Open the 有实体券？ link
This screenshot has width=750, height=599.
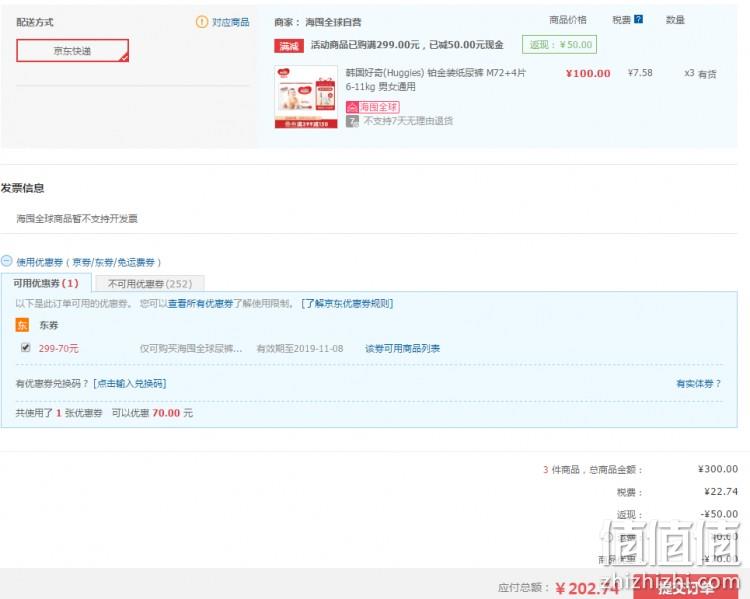[x=698, y=383]
